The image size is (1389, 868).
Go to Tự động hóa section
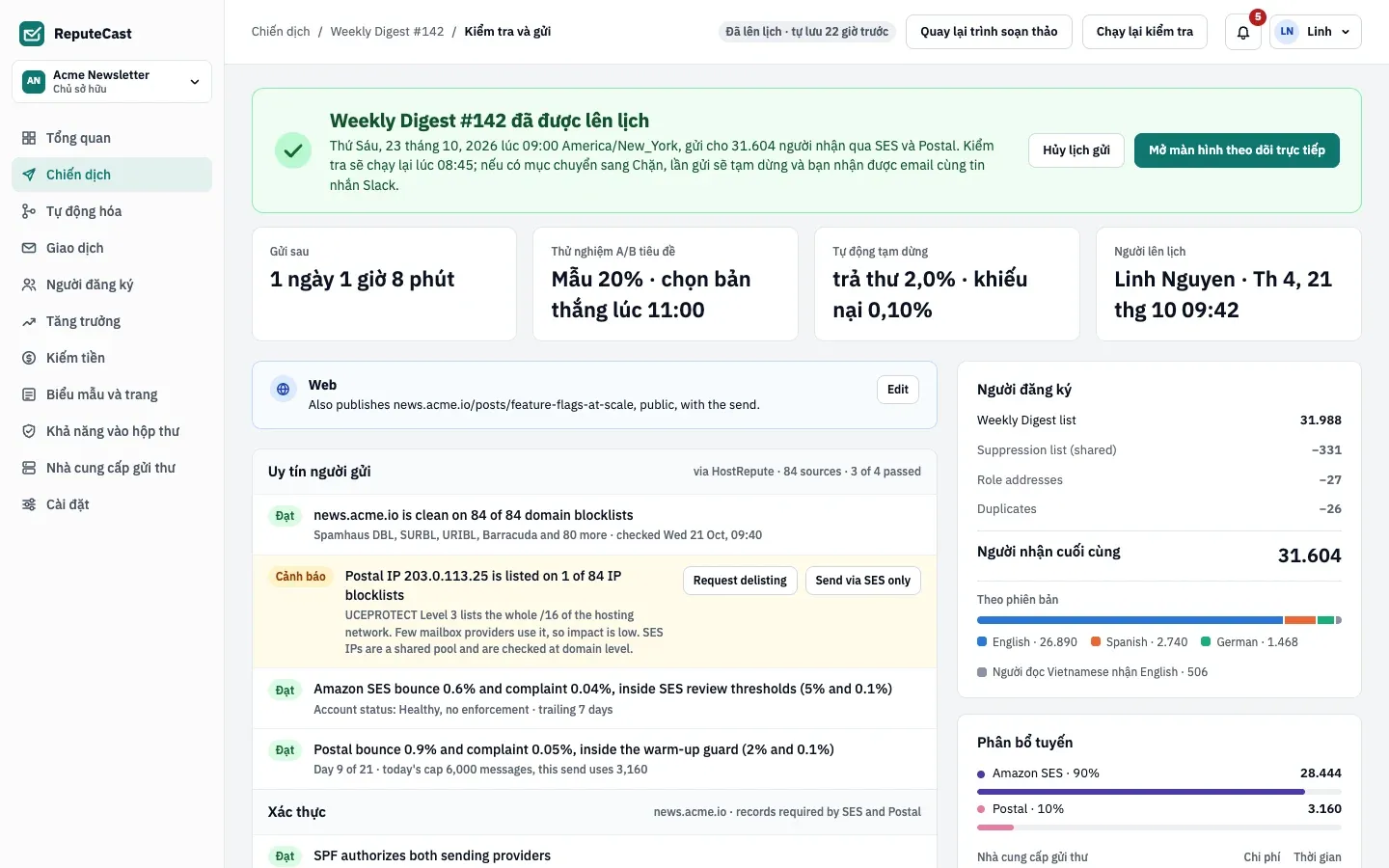112,211
